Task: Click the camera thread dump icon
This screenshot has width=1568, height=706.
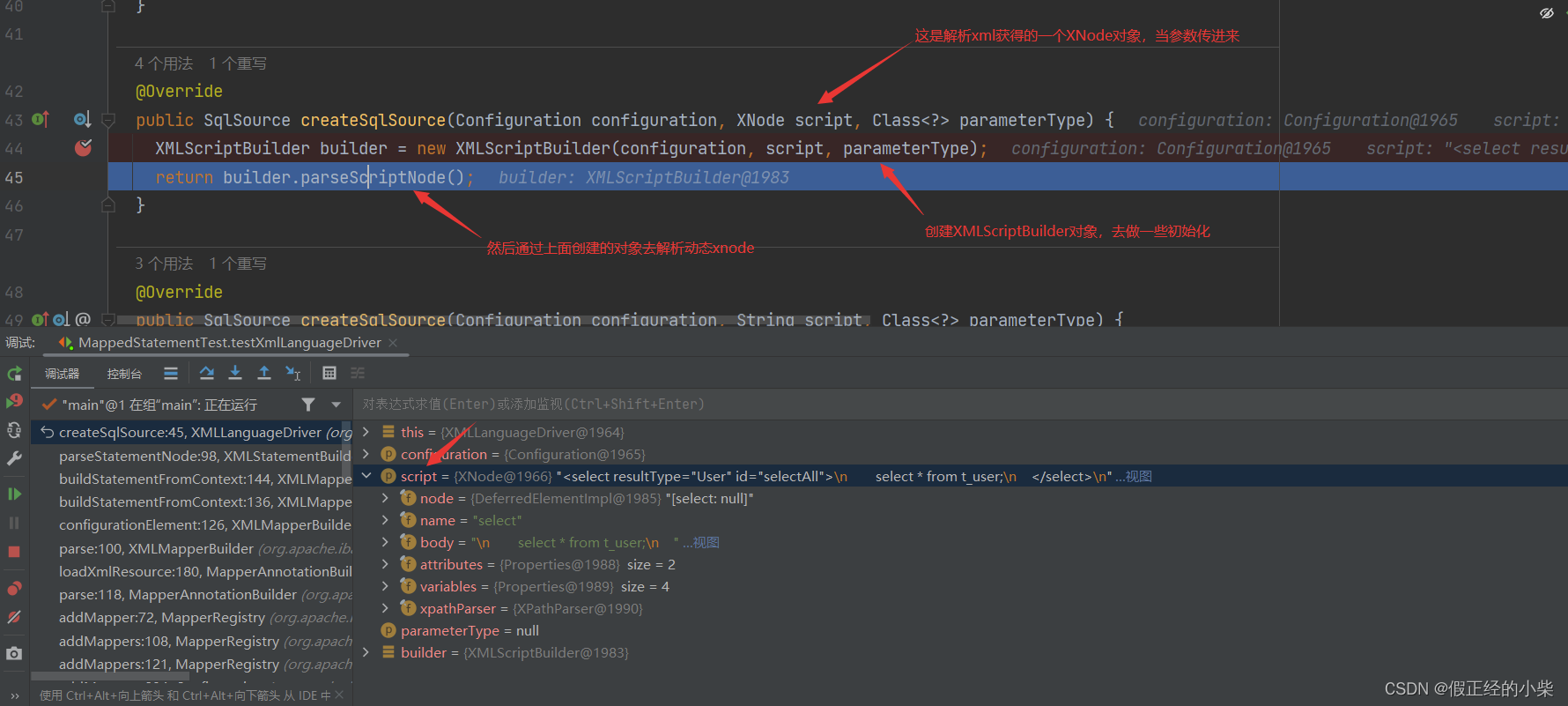Action: (x=14, y=653)
